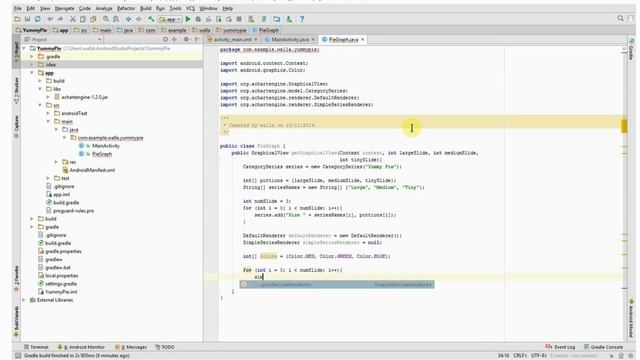Expand the androidTest folder arrow
The width and height of the screenshot is (640, 360).
[x=48, y=113]
